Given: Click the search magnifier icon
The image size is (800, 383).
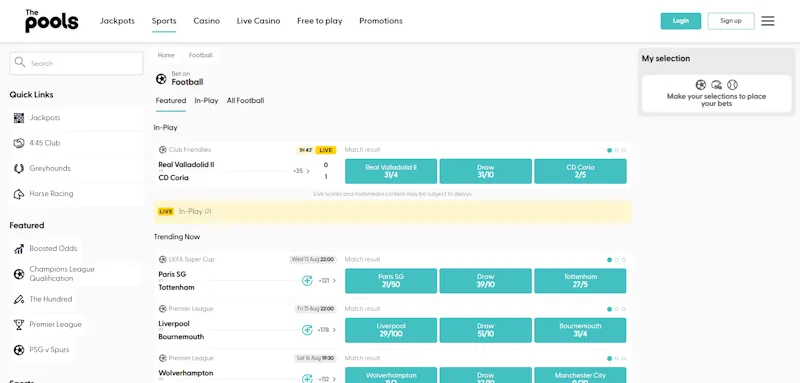Looking at the screenshot, I should (20, 62).
